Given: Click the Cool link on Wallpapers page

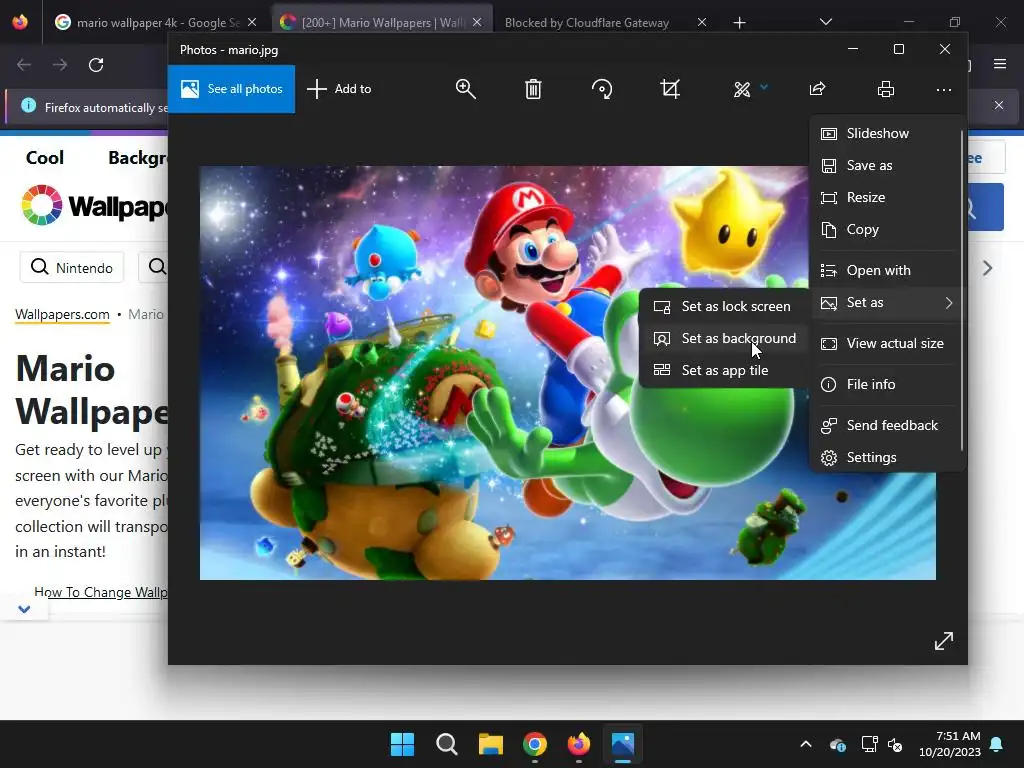Looking at the screenshot, I should [x=44, y=157].
